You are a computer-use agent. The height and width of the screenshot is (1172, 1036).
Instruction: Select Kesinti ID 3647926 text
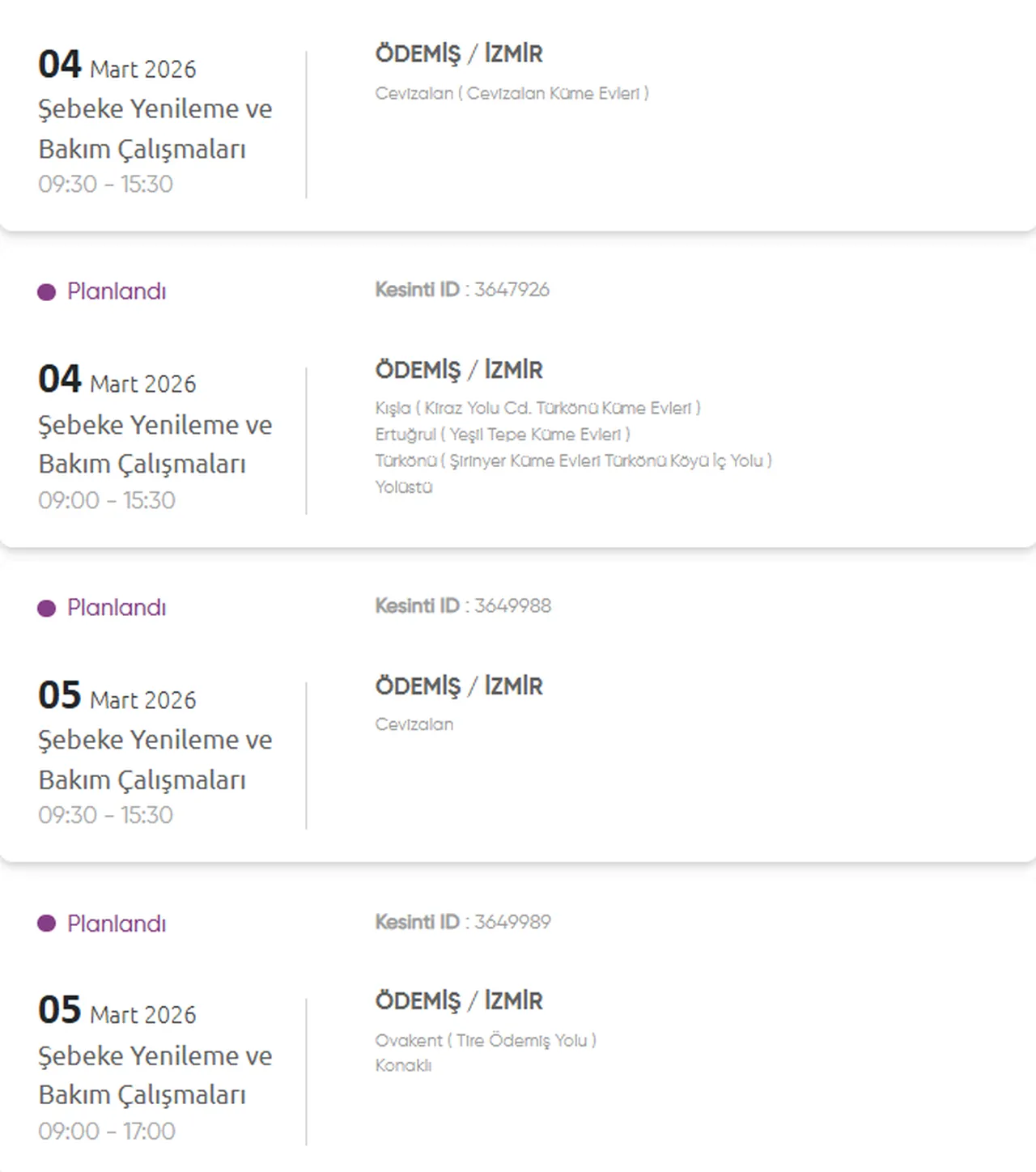point(462,290)
